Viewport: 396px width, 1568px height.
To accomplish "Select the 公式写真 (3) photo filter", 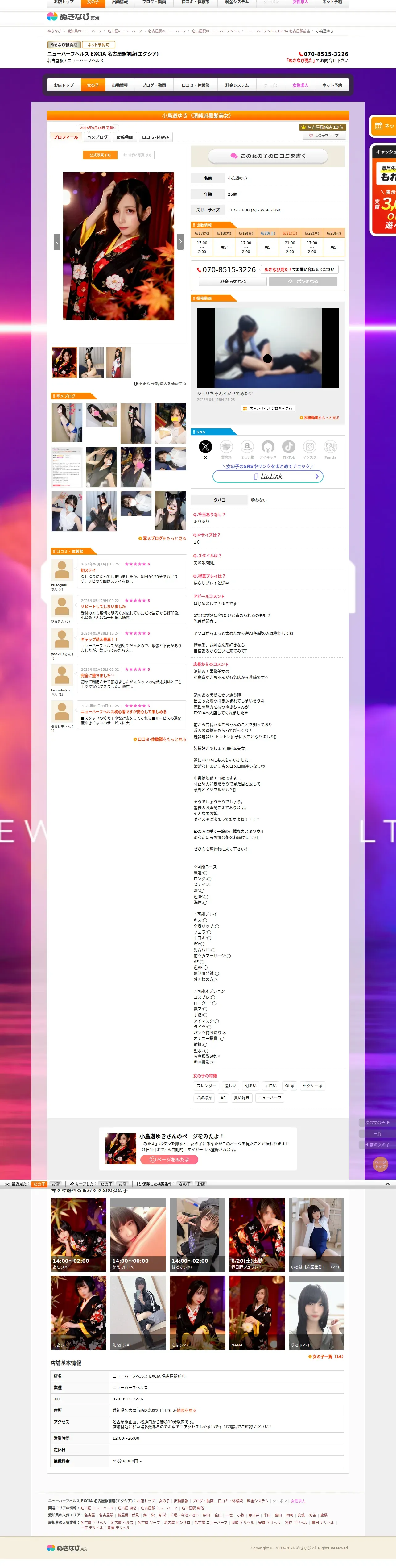I will (x=100, y=155).
